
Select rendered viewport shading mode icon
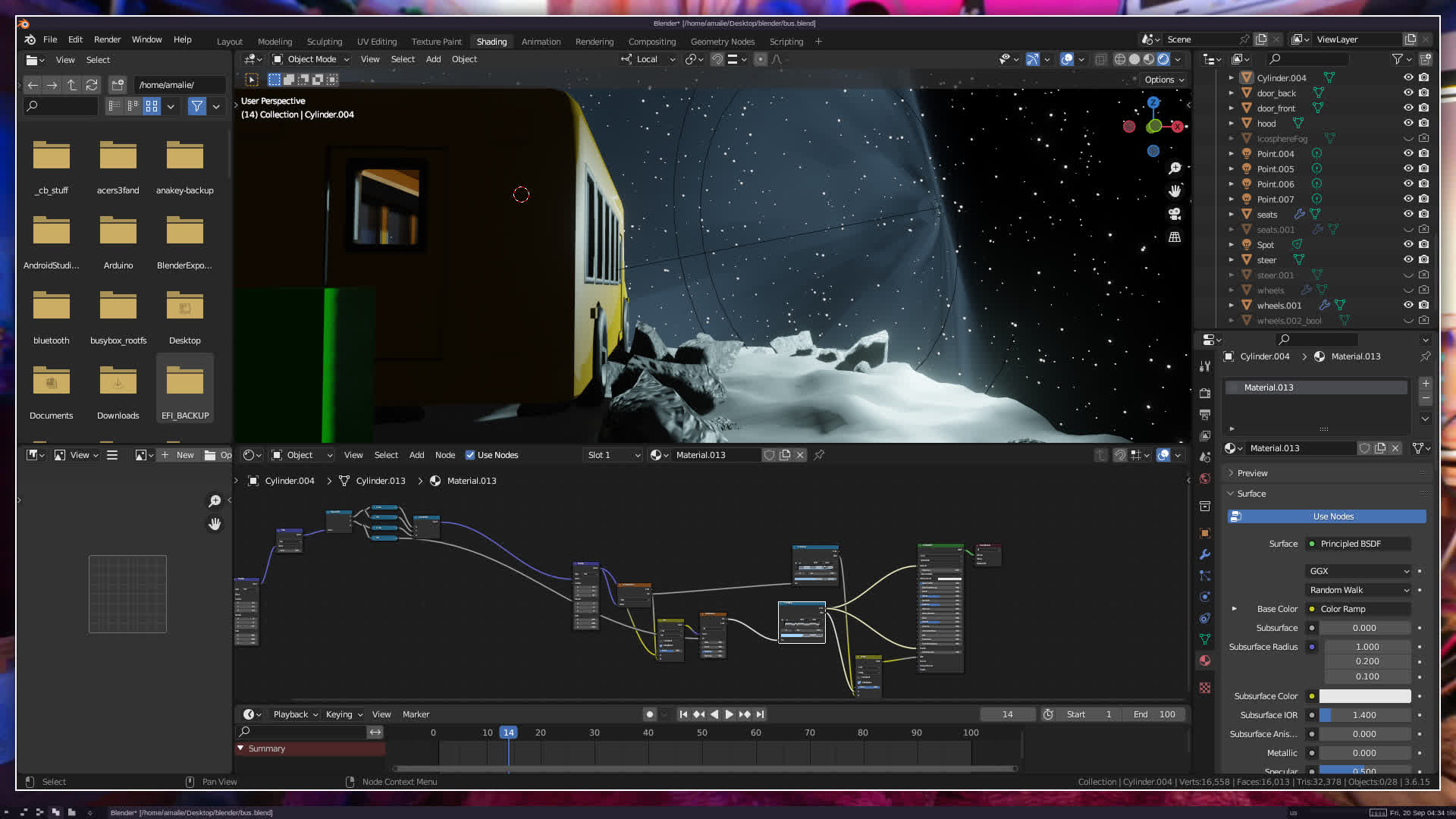coord(1163,59)
